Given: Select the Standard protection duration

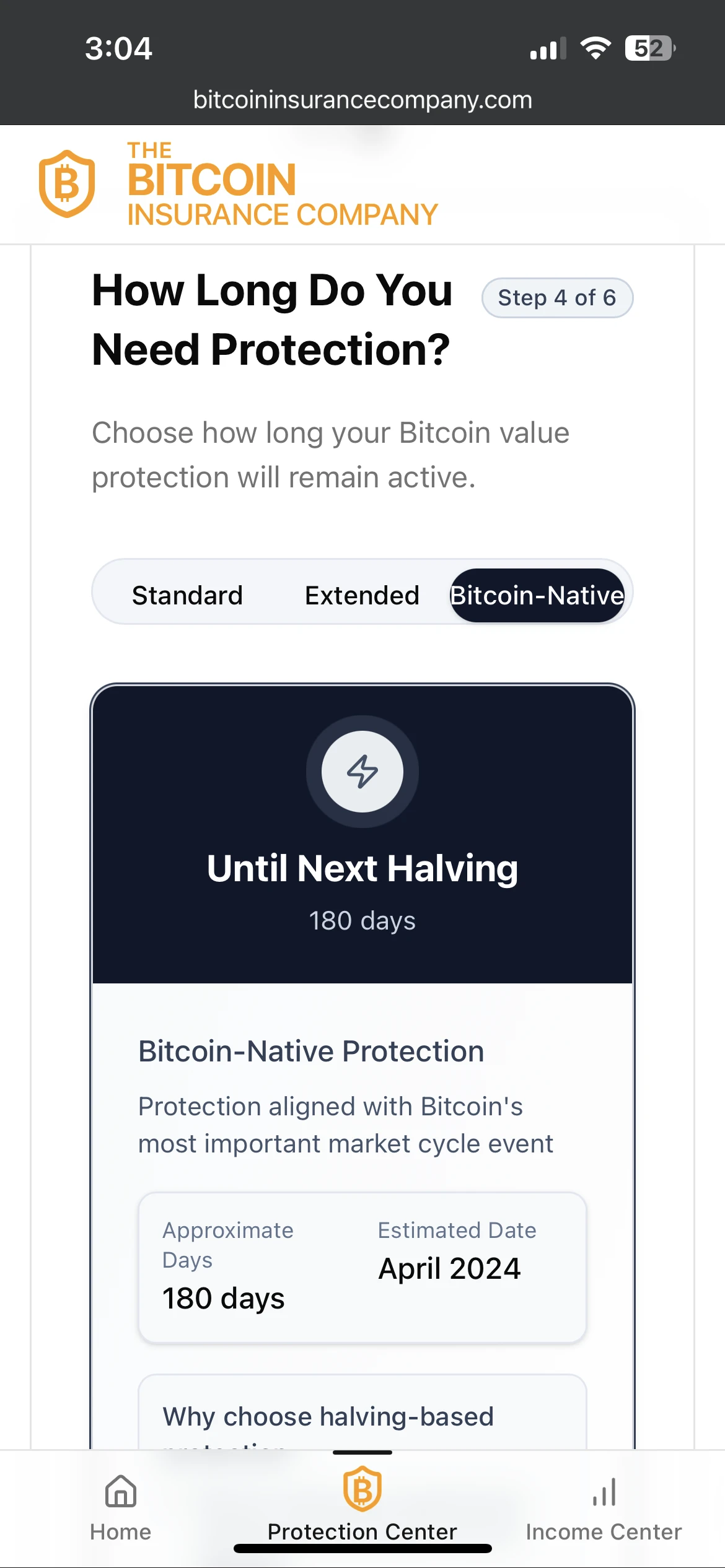Looking at the screenshot, I should point(187,595).
